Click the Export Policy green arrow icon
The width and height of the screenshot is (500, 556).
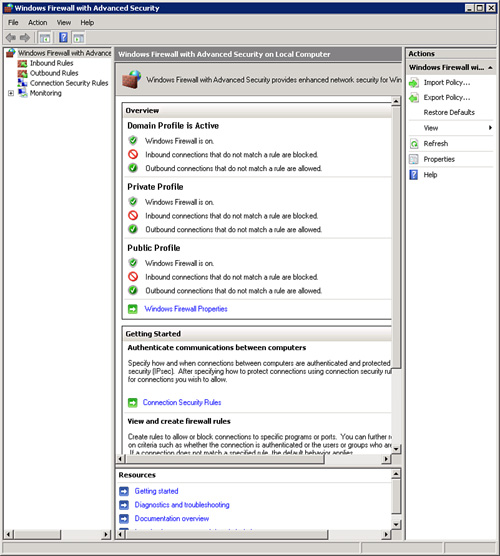tap(413, 98)
